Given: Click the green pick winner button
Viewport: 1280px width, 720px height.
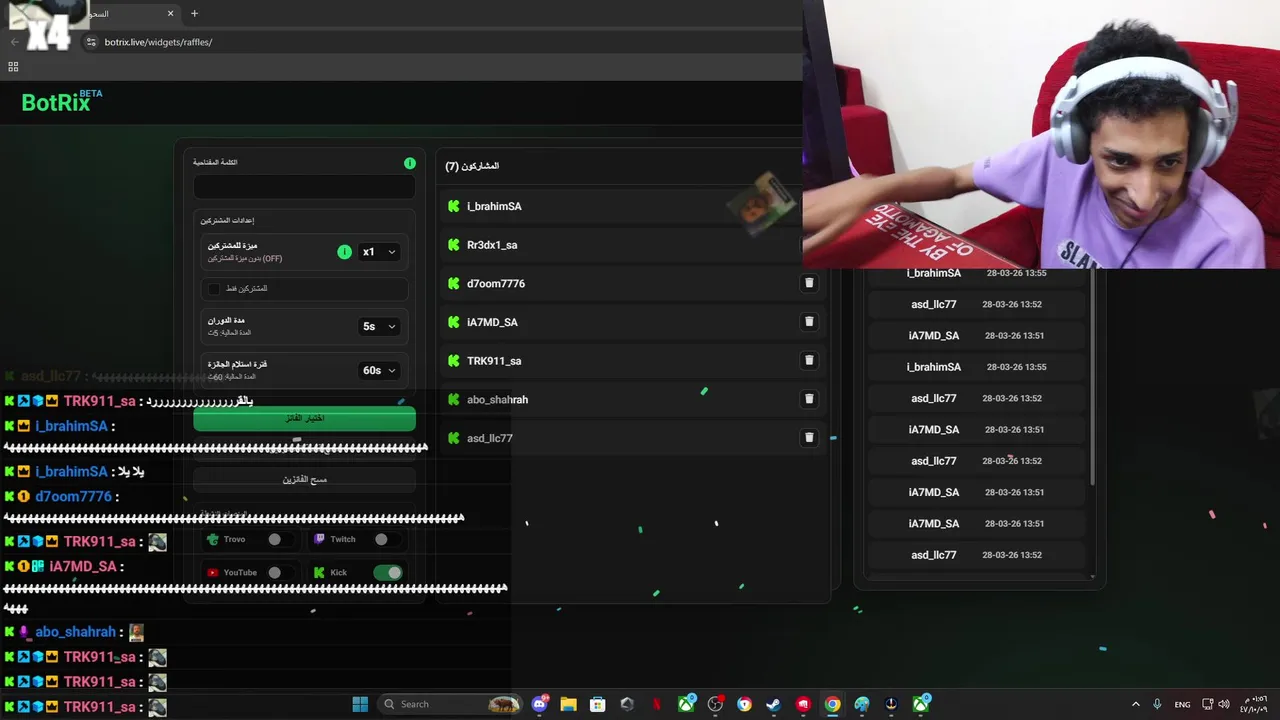Looking at the screenshot, I should (x=304, y=418).
